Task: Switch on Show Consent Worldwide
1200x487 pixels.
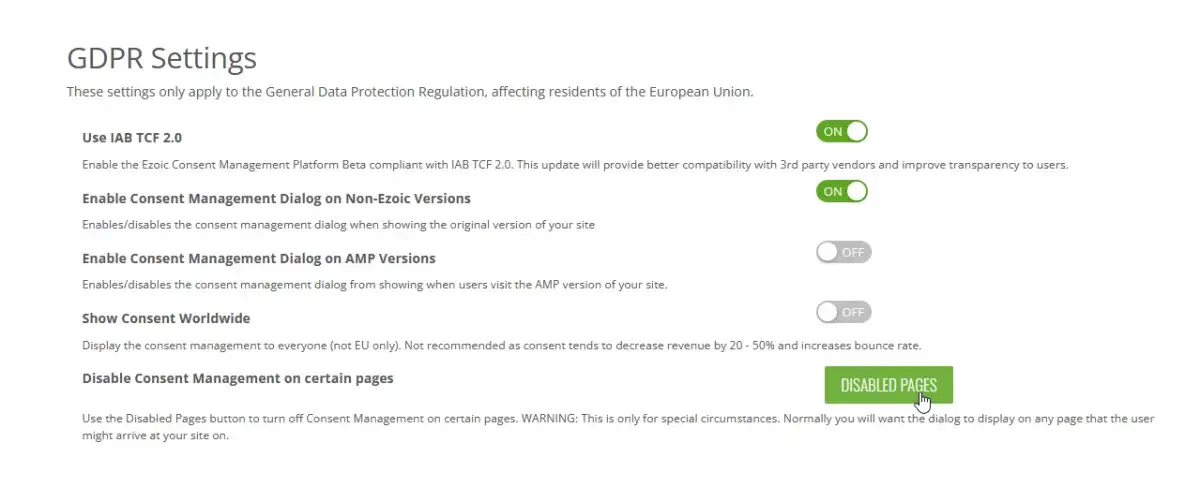Action: (x=844, y=312)
